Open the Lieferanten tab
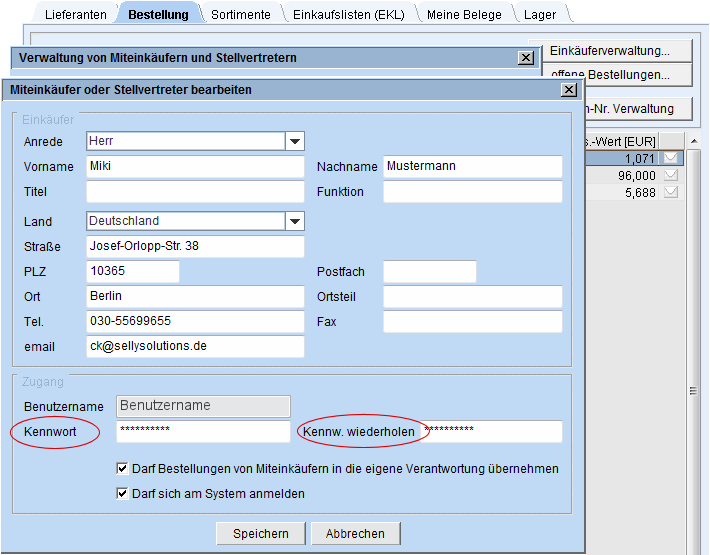The height and width of the screenshot is (555, 710). (75, 15)
